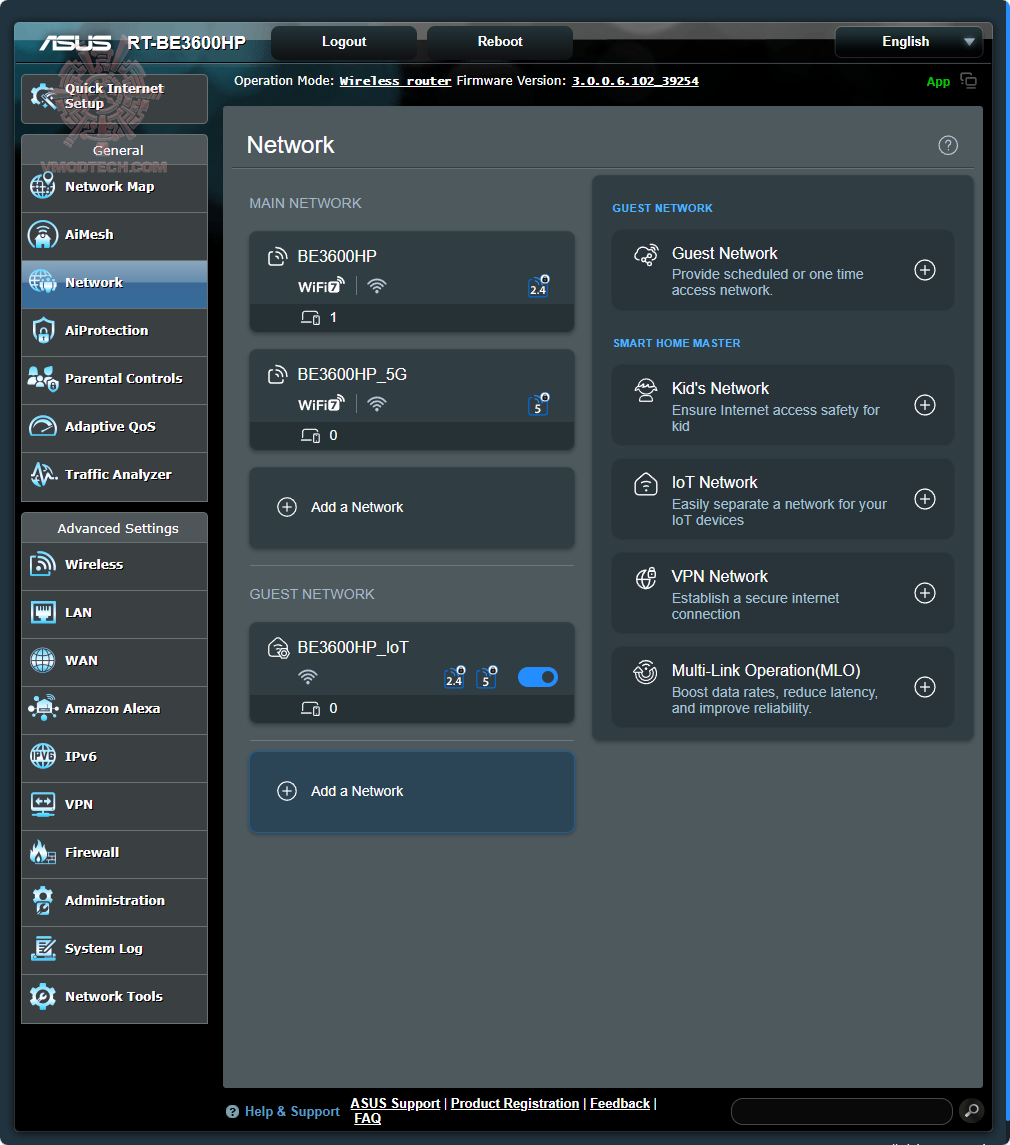Add a Network under Guest Network section
This screenshot has height=1145, width=1010.
click(x=412, y=792)
